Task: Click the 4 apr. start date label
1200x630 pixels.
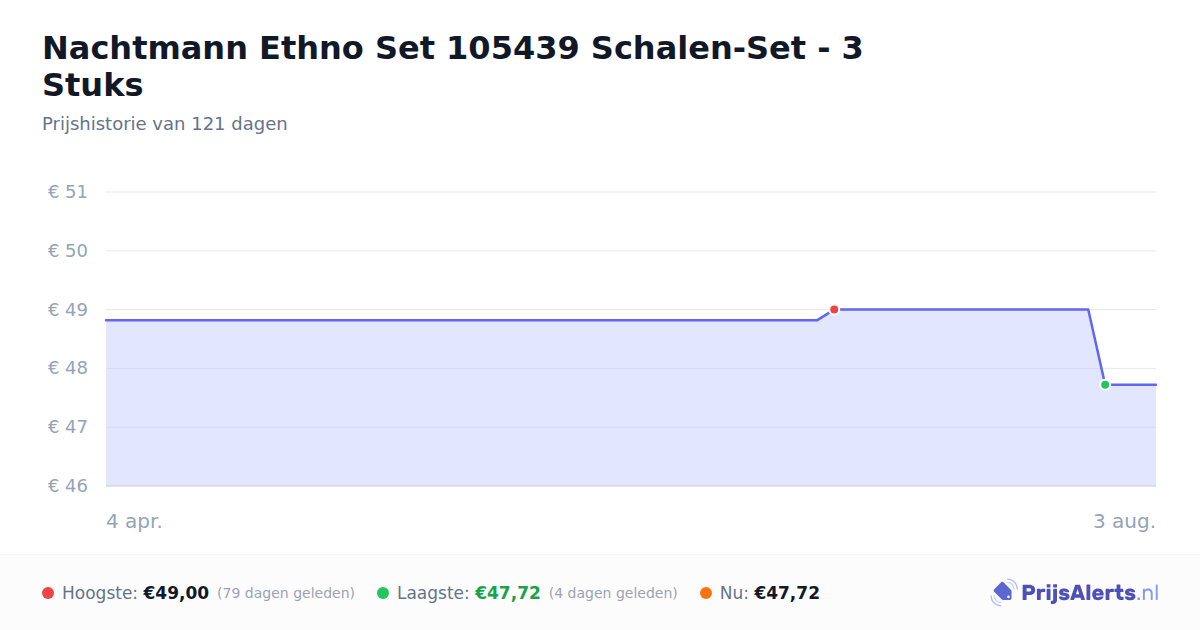Action: (x=134, y=521)
